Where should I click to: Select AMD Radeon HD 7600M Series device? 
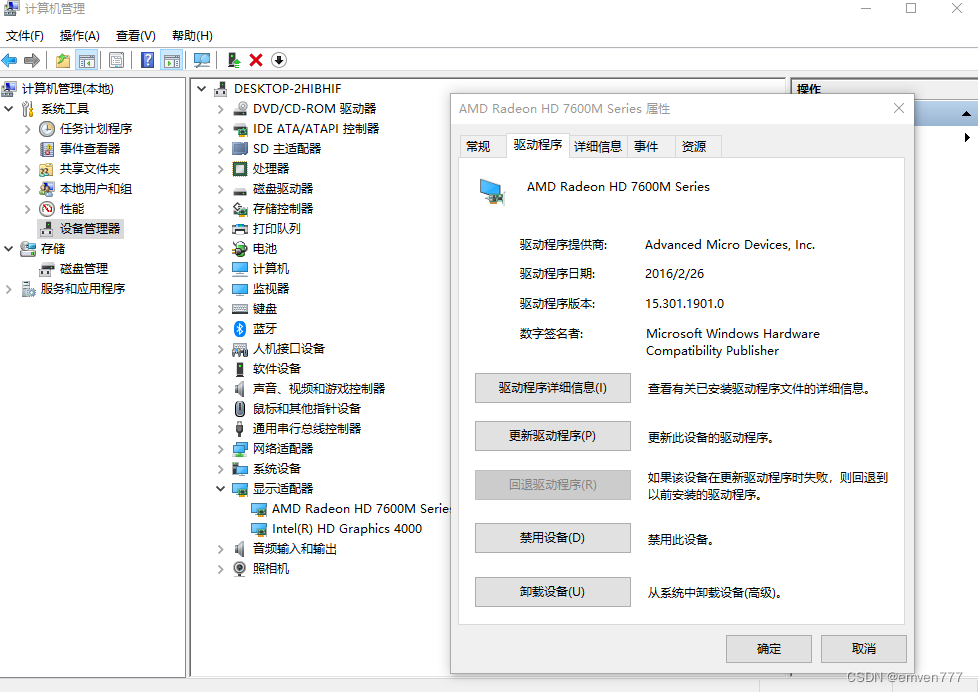coord(361,509)
